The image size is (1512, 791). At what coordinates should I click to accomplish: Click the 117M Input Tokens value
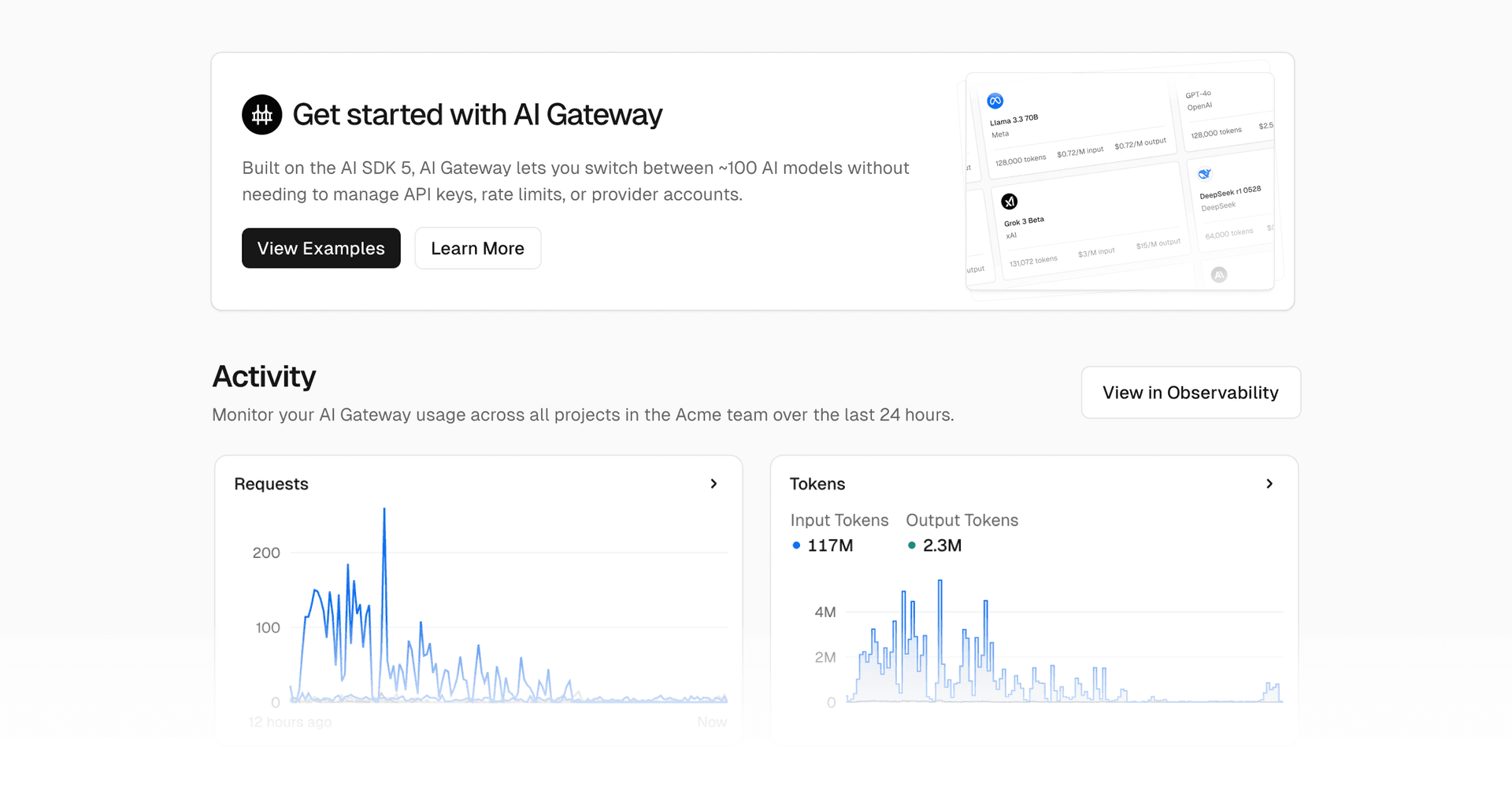pyautogui.click(x=830, y=545)
